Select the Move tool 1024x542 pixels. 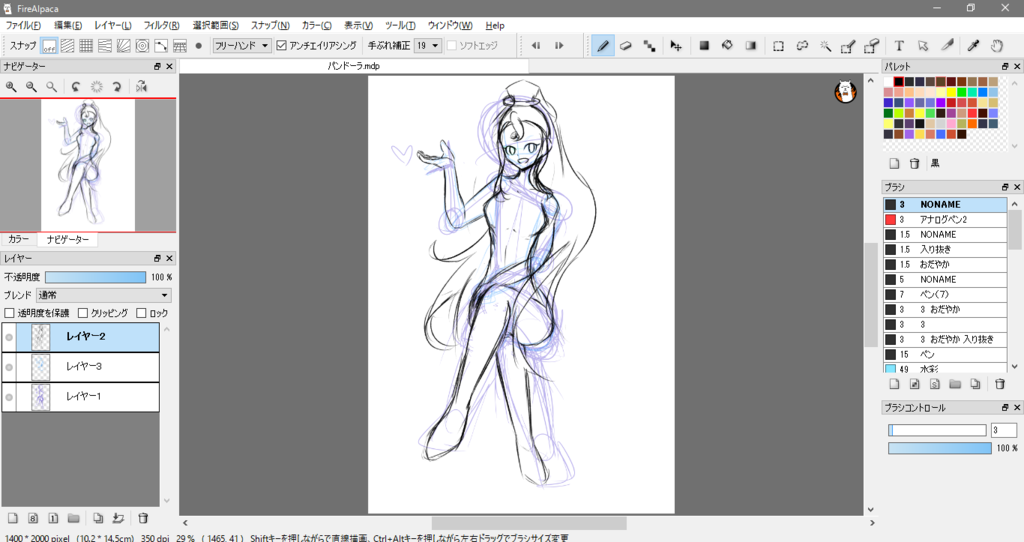tap(676, 46)
